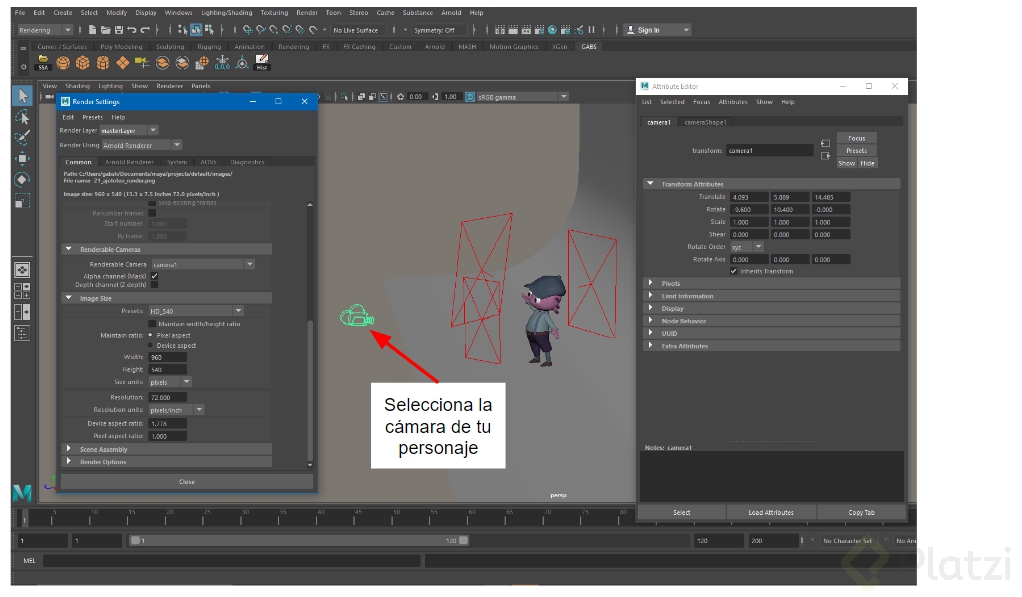
Task: Click the Presets button in Attribute Editor
Action: [856, 151]
